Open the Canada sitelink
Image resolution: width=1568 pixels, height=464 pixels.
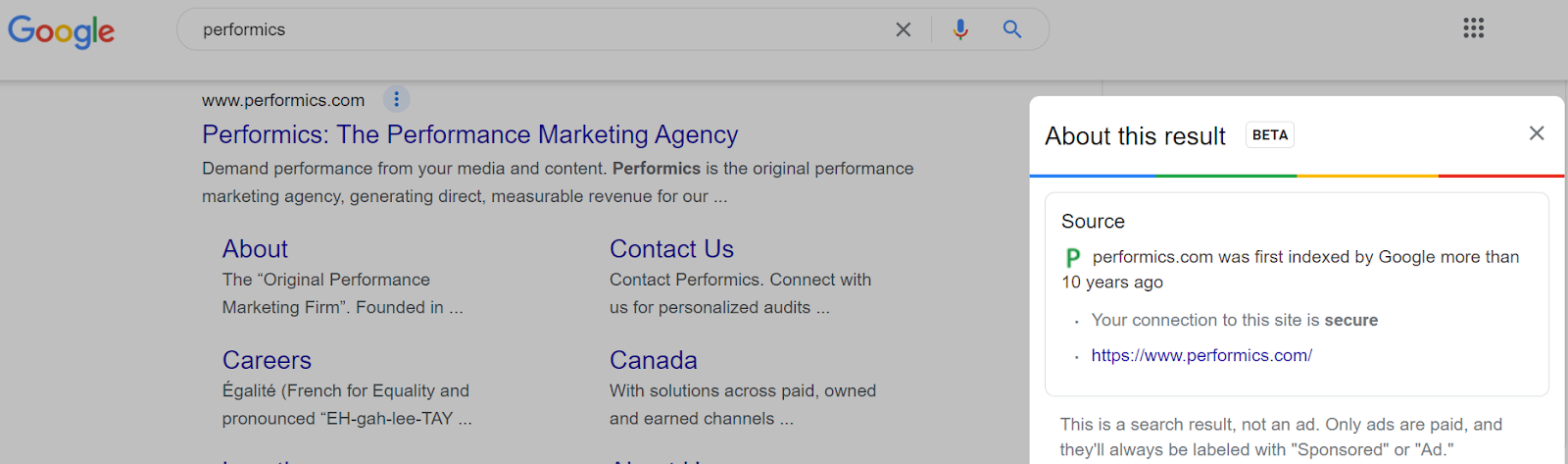pos(654,360)
